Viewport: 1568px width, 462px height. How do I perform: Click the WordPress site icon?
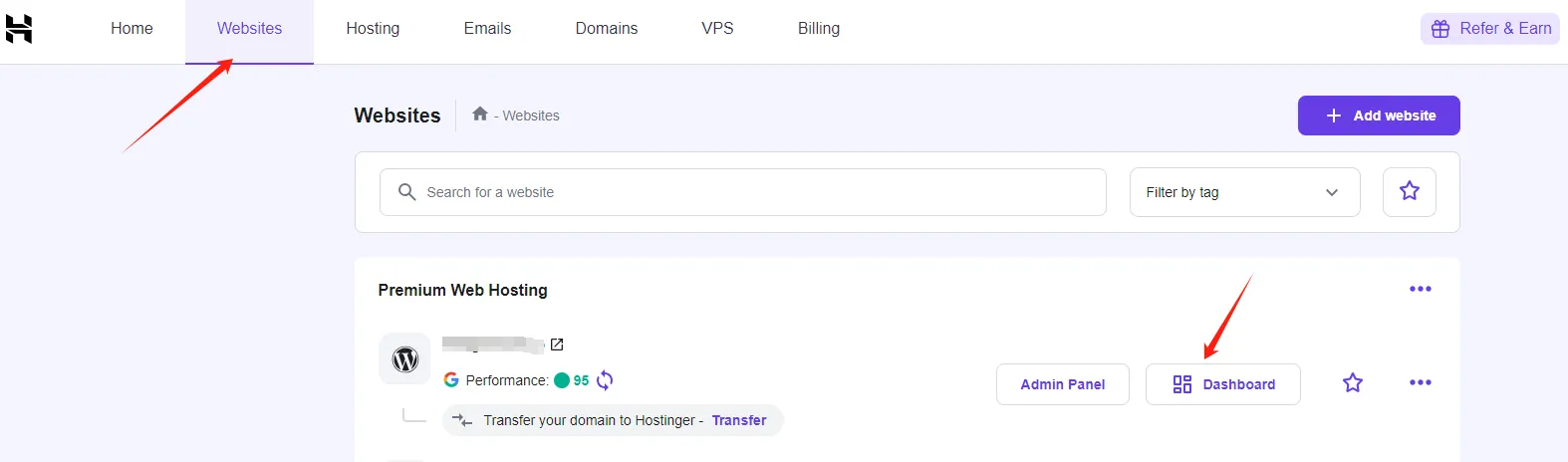click(x=404, y=359)
